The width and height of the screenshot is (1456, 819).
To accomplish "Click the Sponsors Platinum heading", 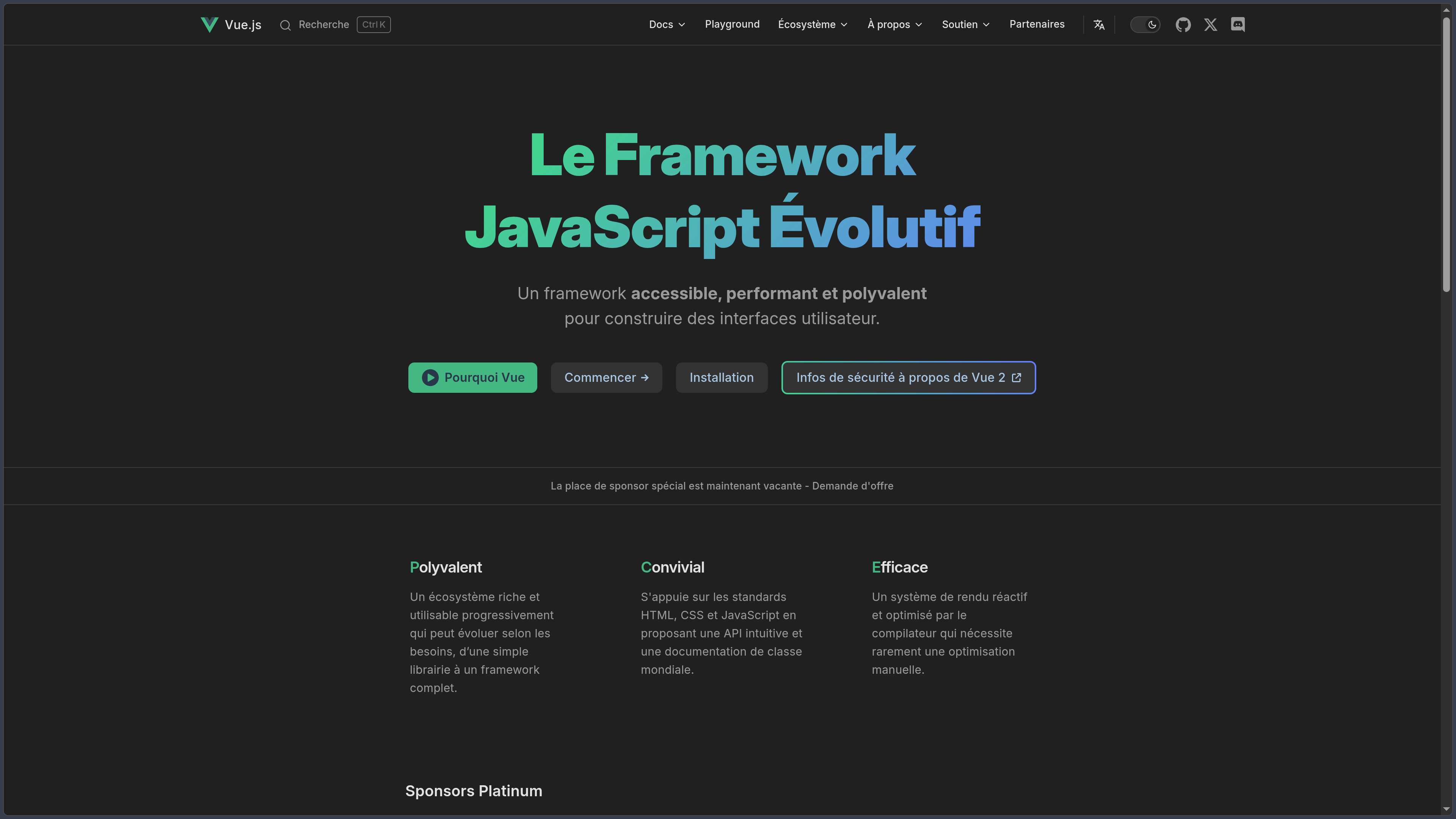I will (474, 791).
